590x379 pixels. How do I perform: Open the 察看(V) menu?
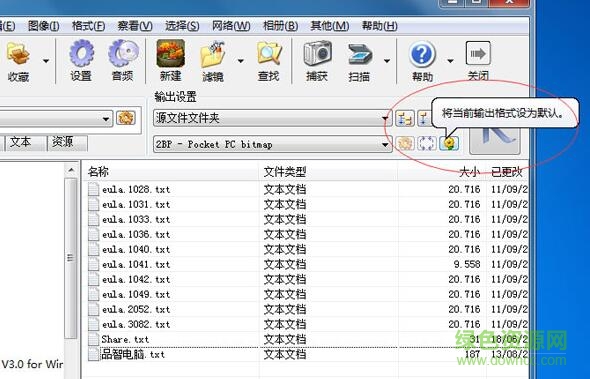(135, 26)
